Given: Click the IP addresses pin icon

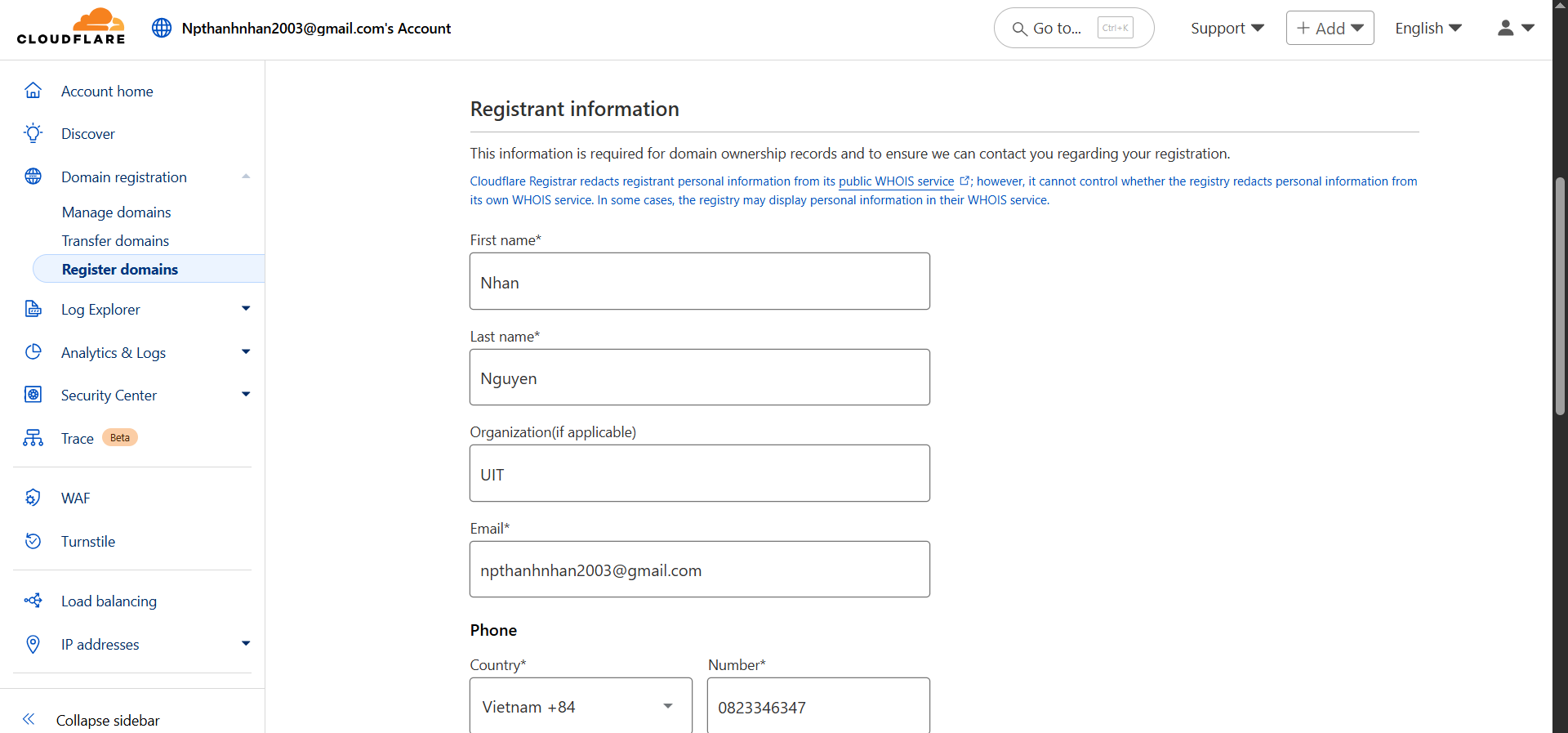Looking at the screenshot, I should pyautogui.click(x=33, y=644).
